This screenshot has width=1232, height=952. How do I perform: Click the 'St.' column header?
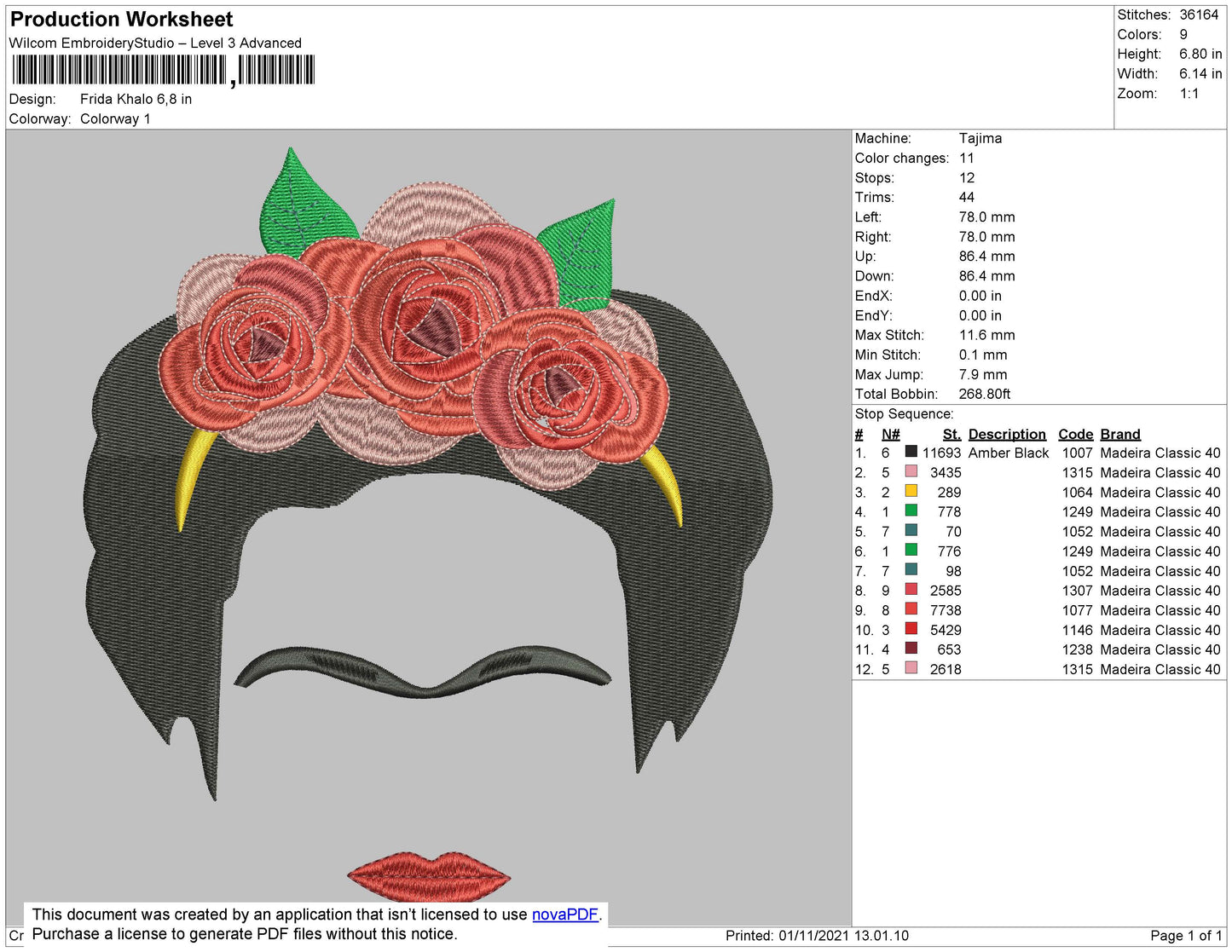click(x=951, y=434)
